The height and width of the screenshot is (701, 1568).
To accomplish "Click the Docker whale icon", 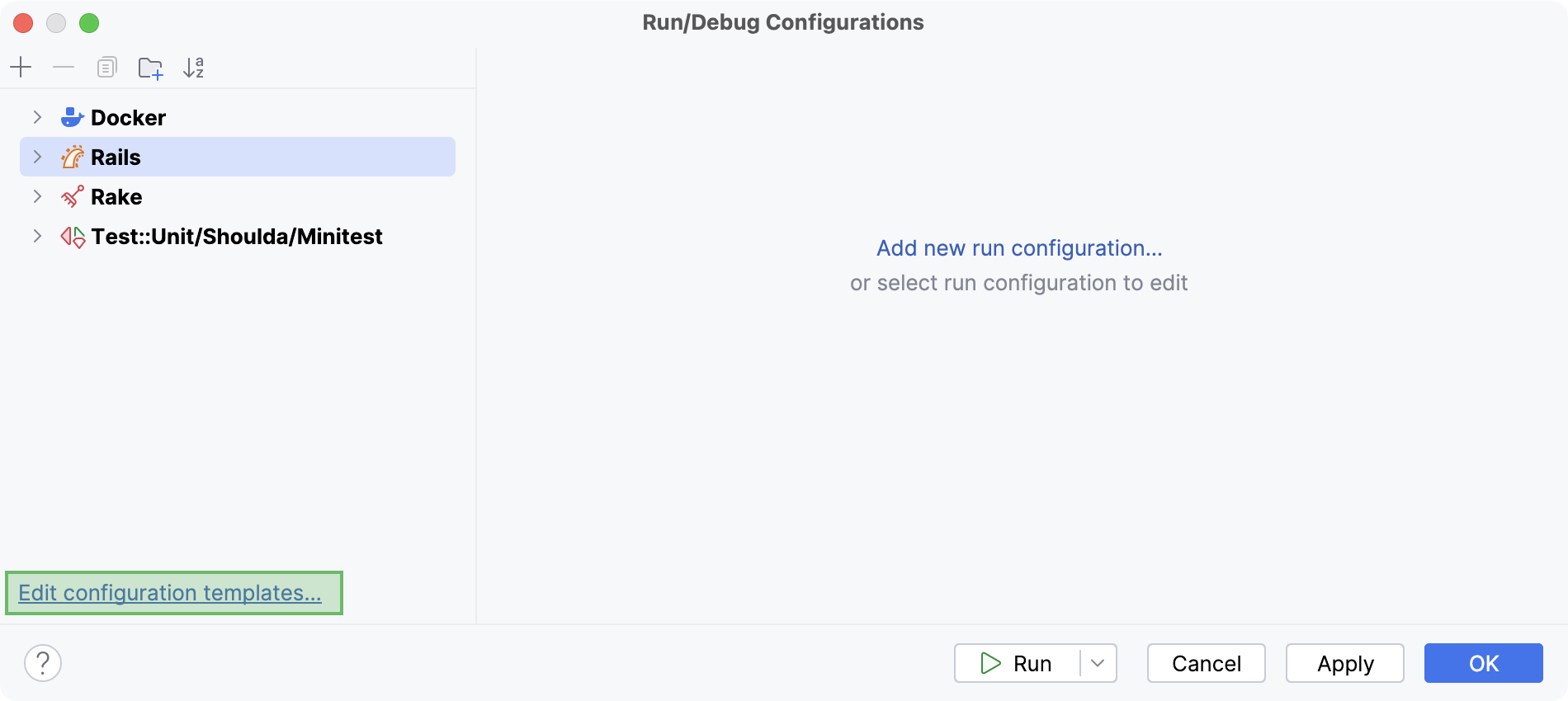I will pyautogui.click(x=73, y=117).
